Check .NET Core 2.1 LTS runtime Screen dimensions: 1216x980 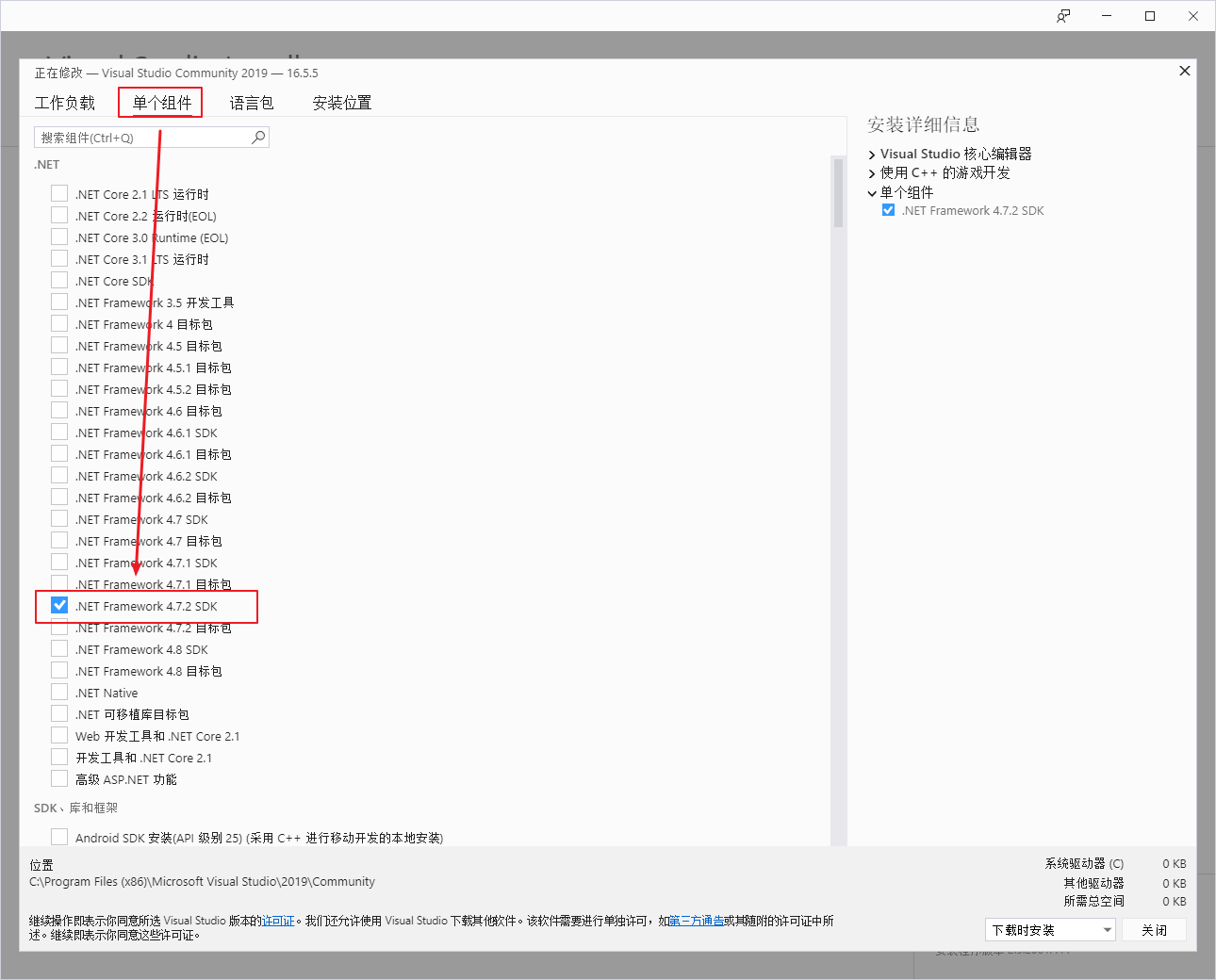[x=59, y=193]
